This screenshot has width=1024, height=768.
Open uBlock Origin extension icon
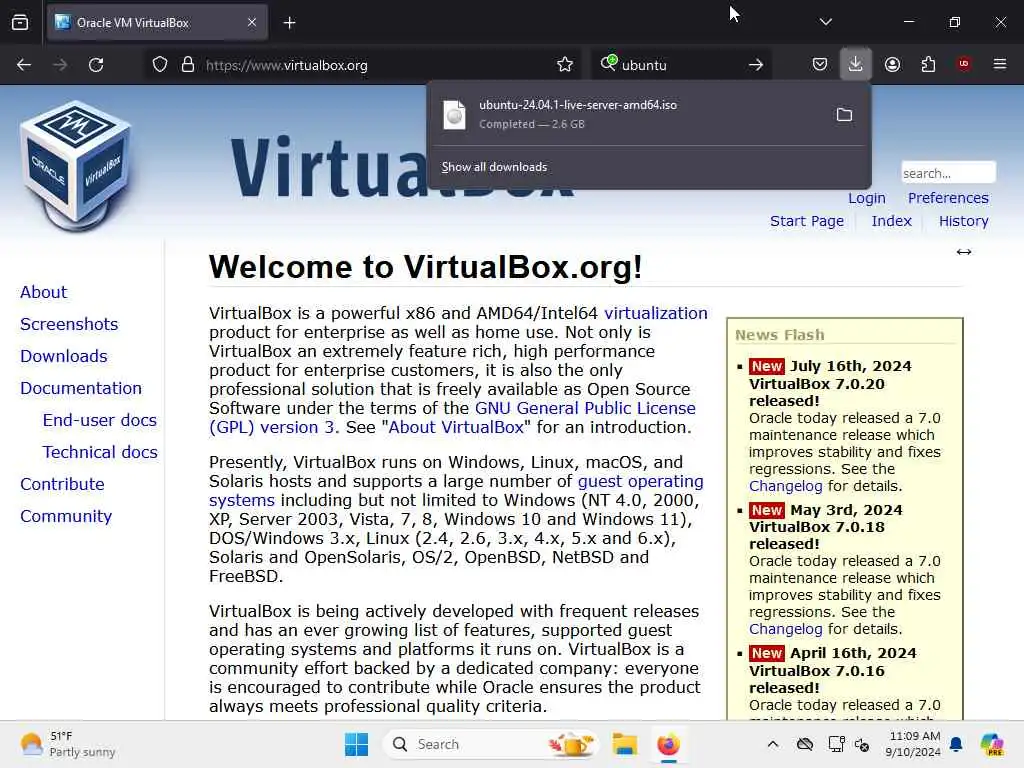coord(964,64)
